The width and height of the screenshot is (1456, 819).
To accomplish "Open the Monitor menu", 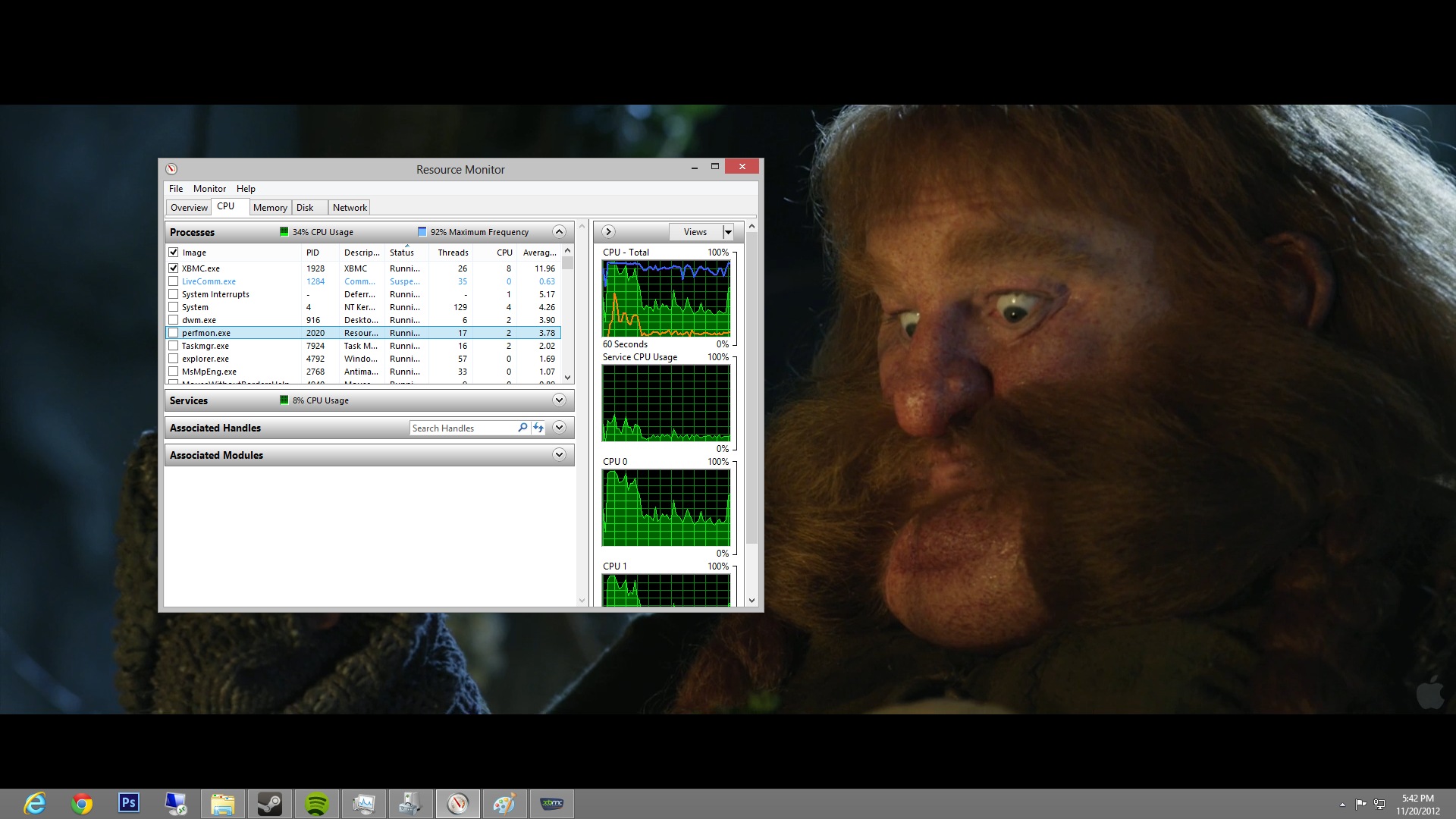I will (x=209, y=189).
